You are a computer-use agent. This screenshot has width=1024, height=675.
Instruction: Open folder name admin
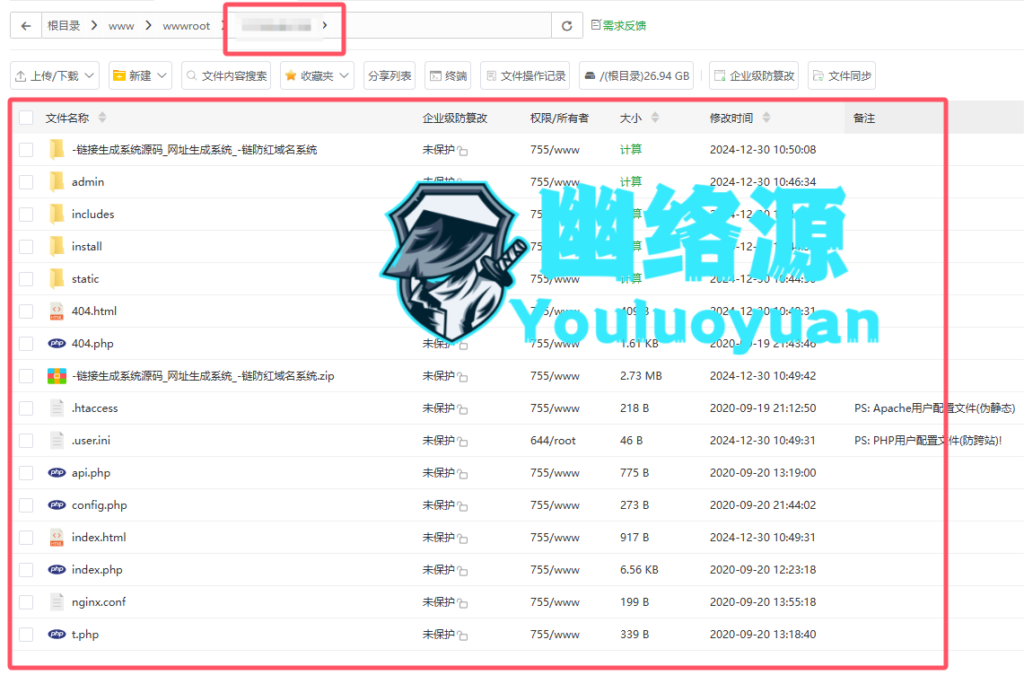pos(88,182)
